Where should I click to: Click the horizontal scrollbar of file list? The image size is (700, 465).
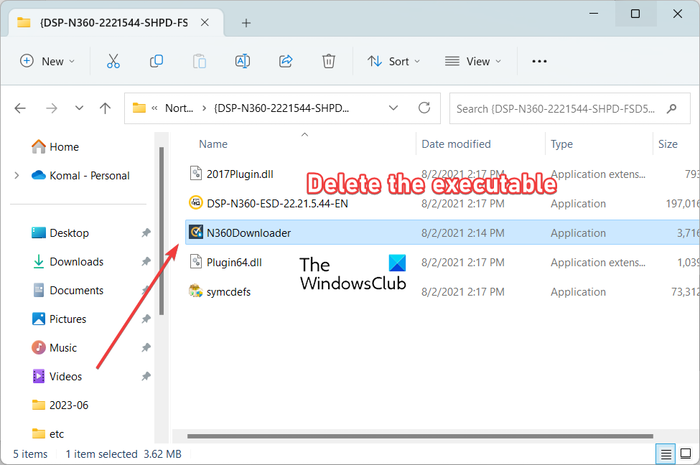[x=420, y=436]
